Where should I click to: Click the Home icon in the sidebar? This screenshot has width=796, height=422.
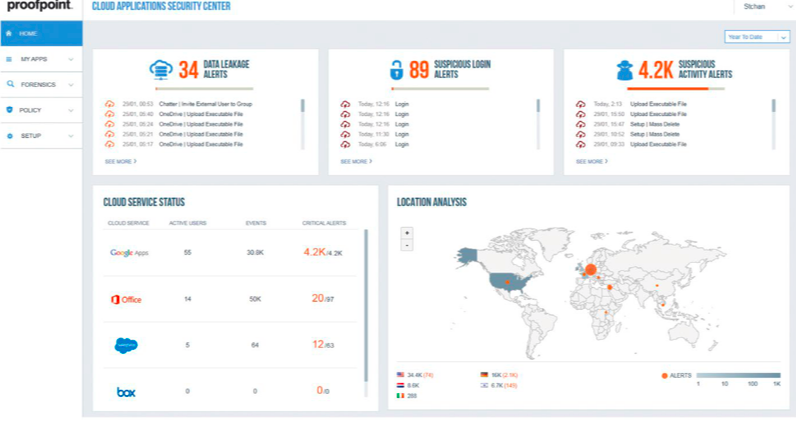coord(10,33)
